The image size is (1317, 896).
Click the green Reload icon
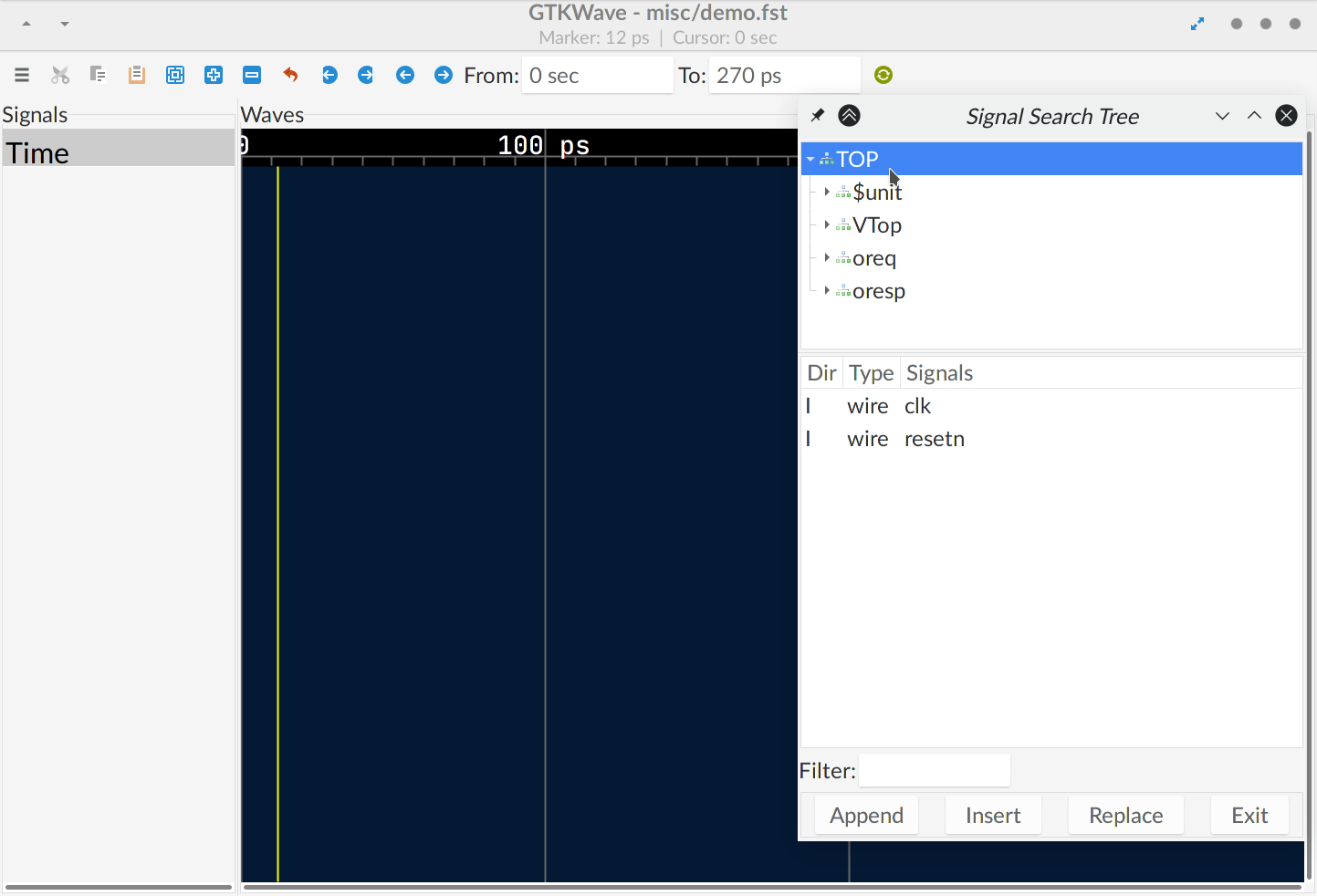(883, 75)
